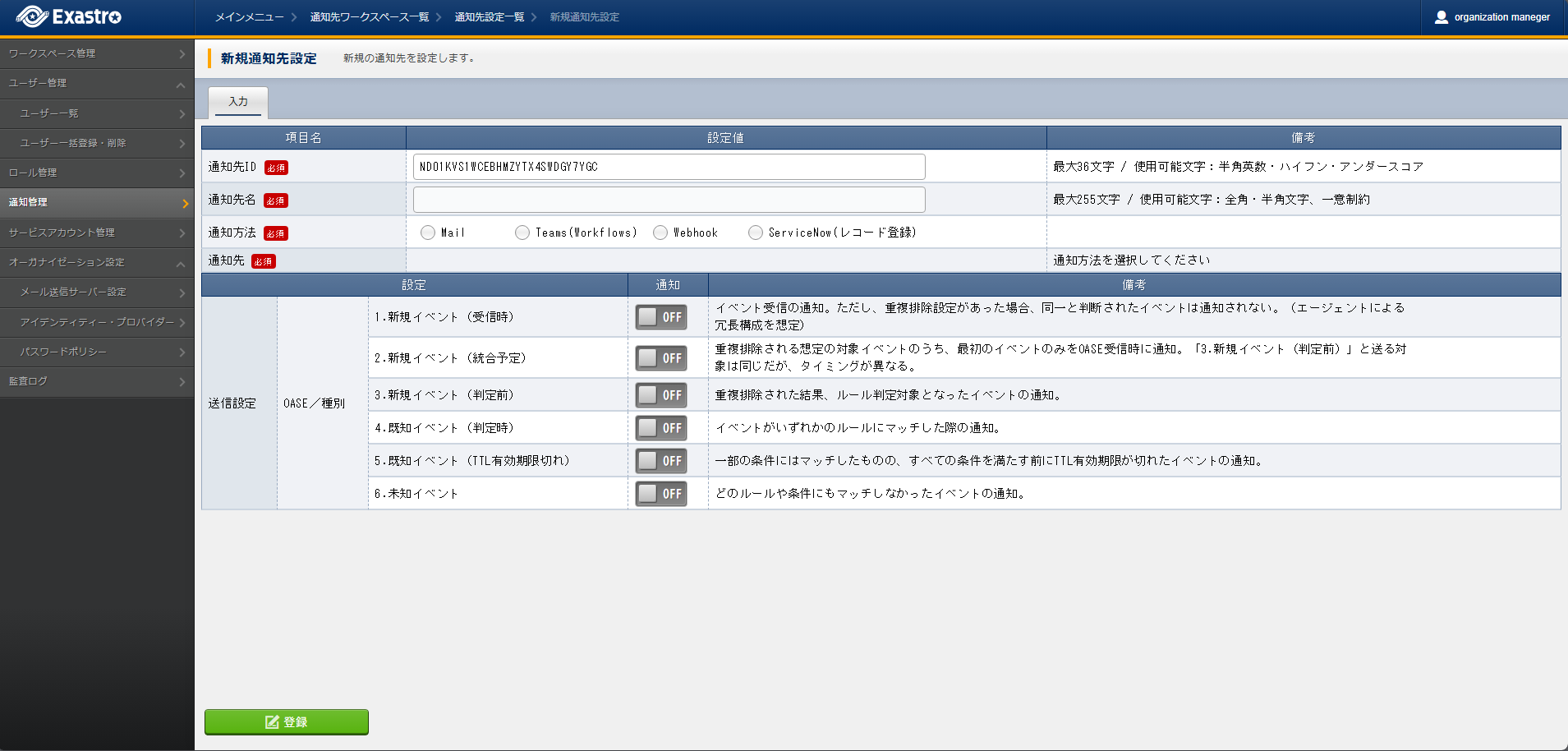Open ロール管理 sidebar menu
The image size is (1568, 751).
click(97, 173)
